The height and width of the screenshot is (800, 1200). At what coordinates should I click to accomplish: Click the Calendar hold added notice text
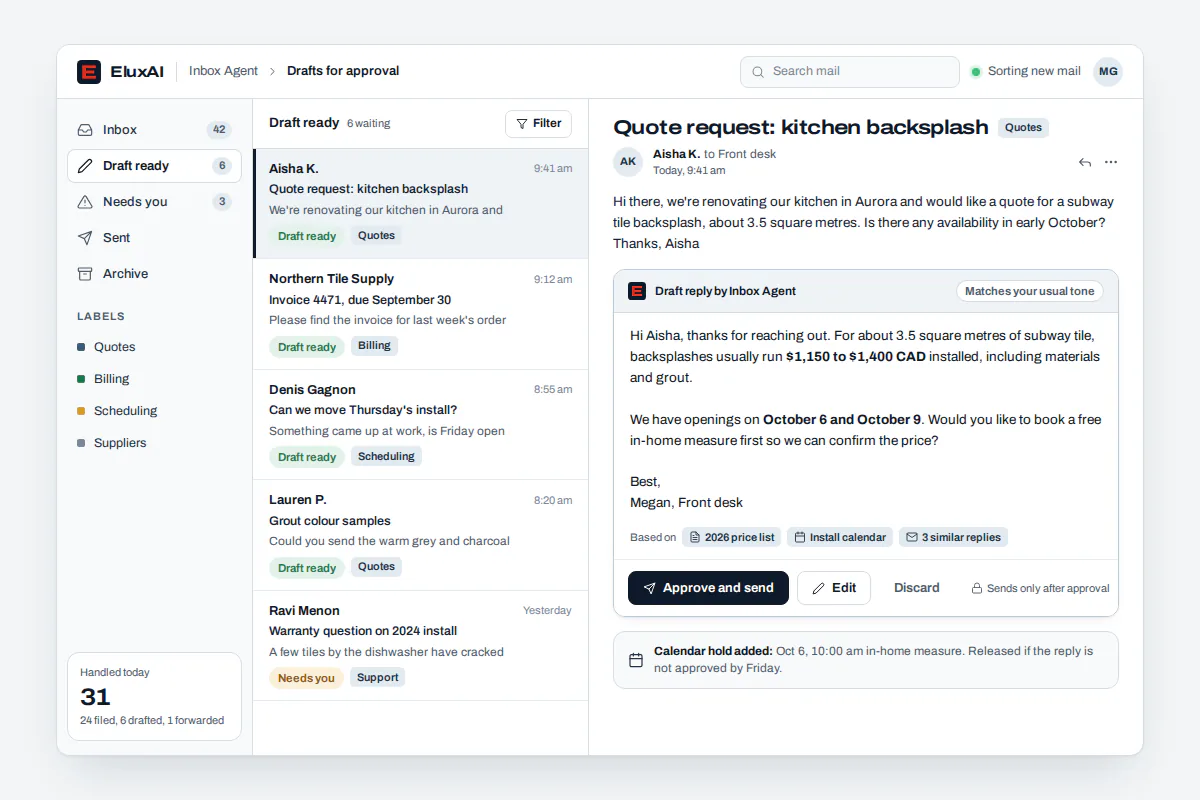(874, 659)
